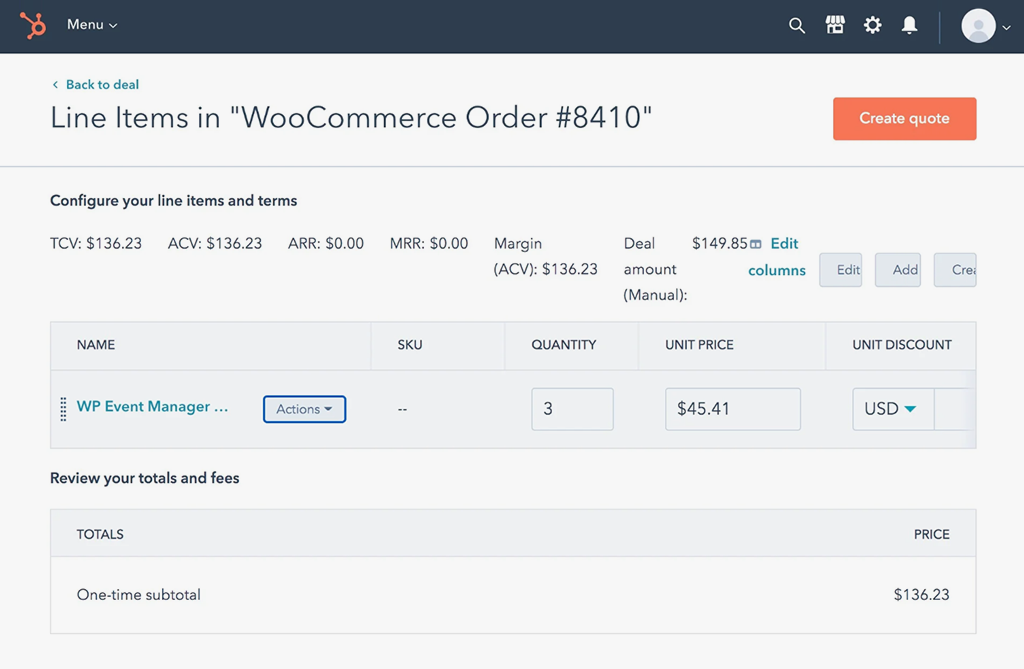
Task: Click the drag handle beside WP Event Manager
Action: coord(63,408)
